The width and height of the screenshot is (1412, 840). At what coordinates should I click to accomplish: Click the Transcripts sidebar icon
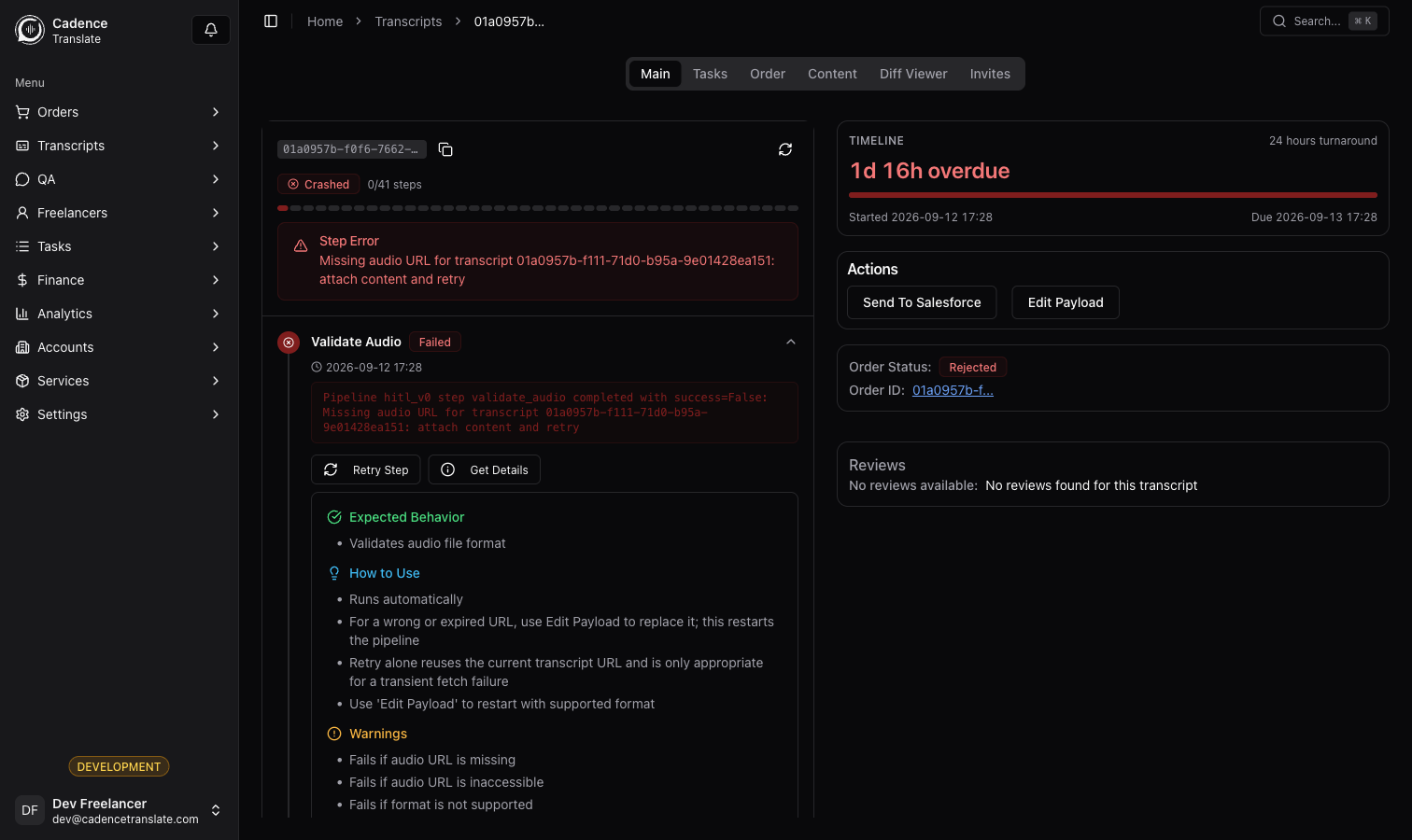(22, 146)
